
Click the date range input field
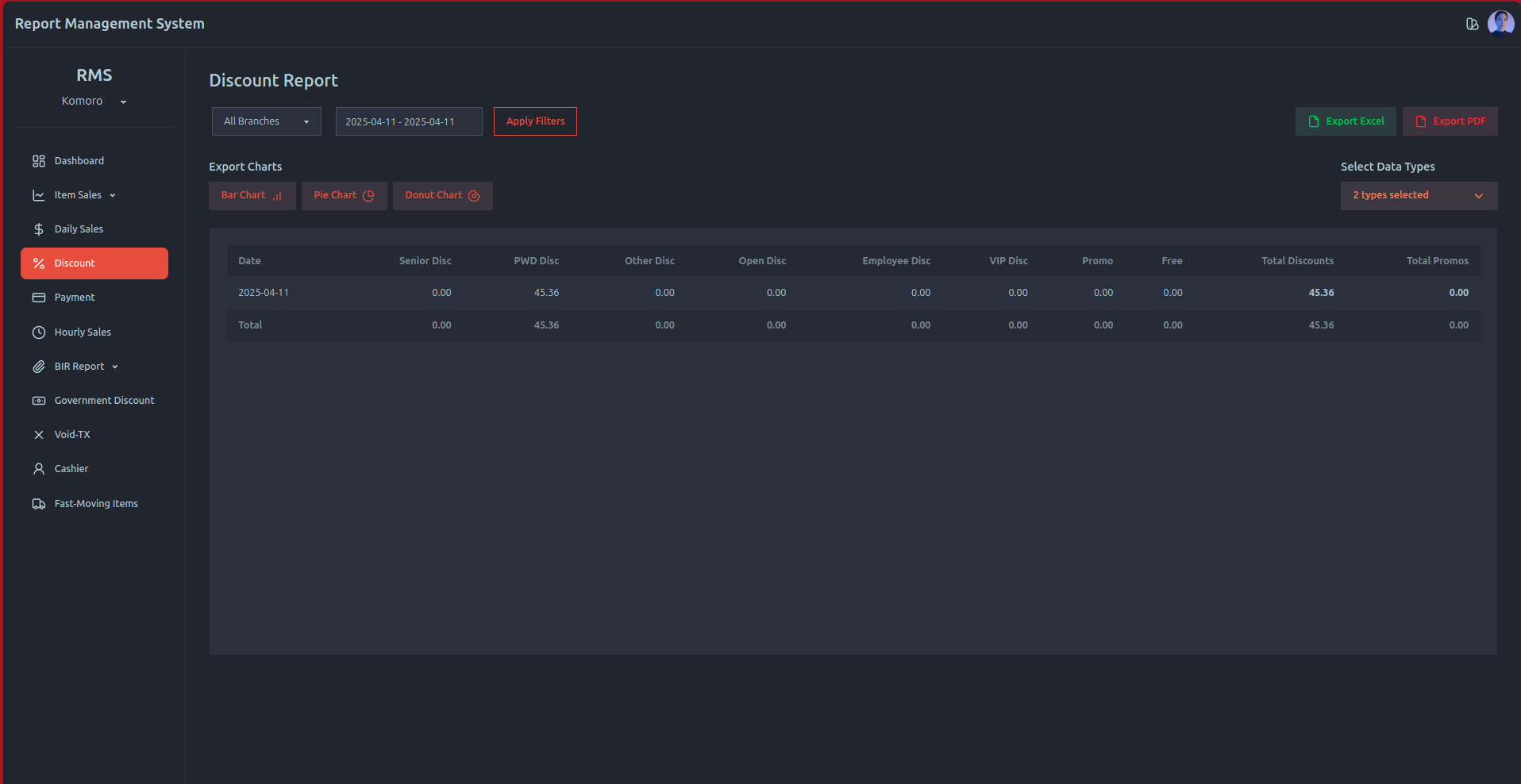[x=408, y=121]
